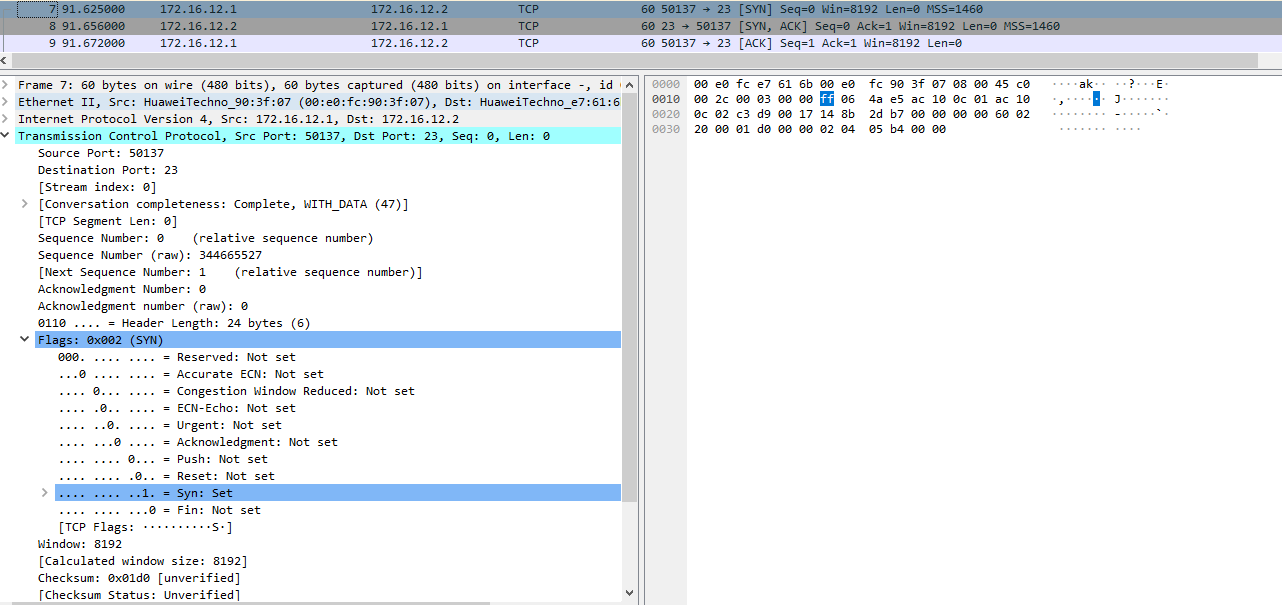
Task: Click hex offset 0000 row label
Action: click(x=666, y=84)
